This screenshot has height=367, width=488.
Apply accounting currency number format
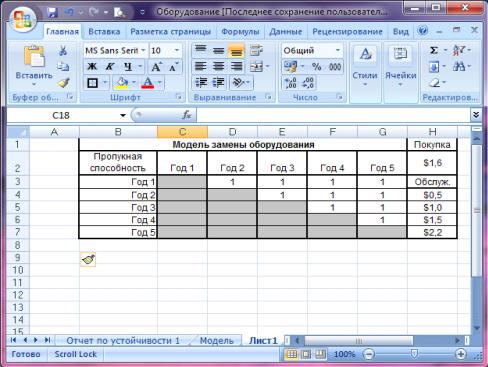click(290, 67)
